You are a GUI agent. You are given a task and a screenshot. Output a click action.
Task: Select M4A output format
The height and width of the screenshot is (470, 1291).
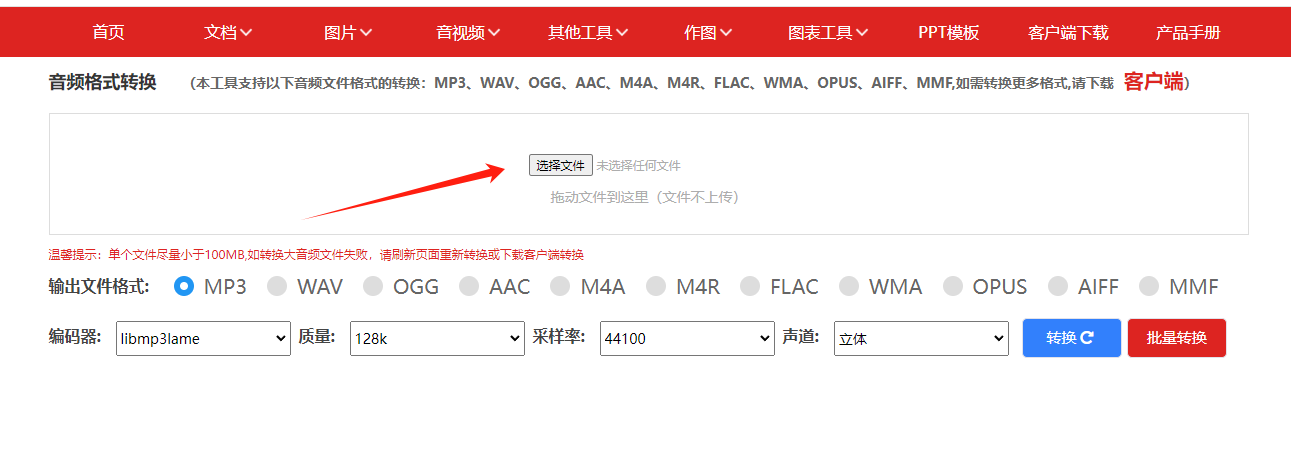(x=561, y=286)
